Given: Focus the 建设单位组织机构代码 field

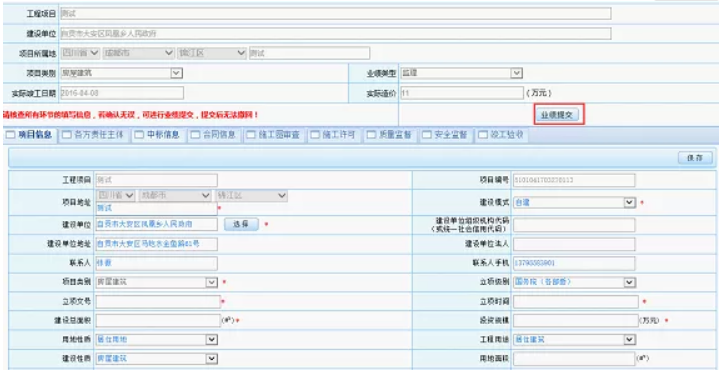Looking at the screenshot, I should (x=574, y=225).
